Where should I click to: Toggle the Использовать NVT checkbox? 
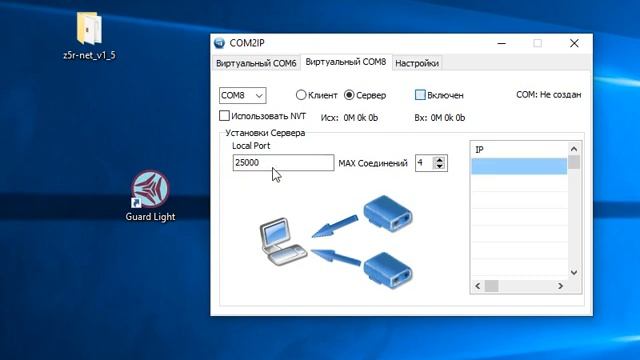pos(224,116)
